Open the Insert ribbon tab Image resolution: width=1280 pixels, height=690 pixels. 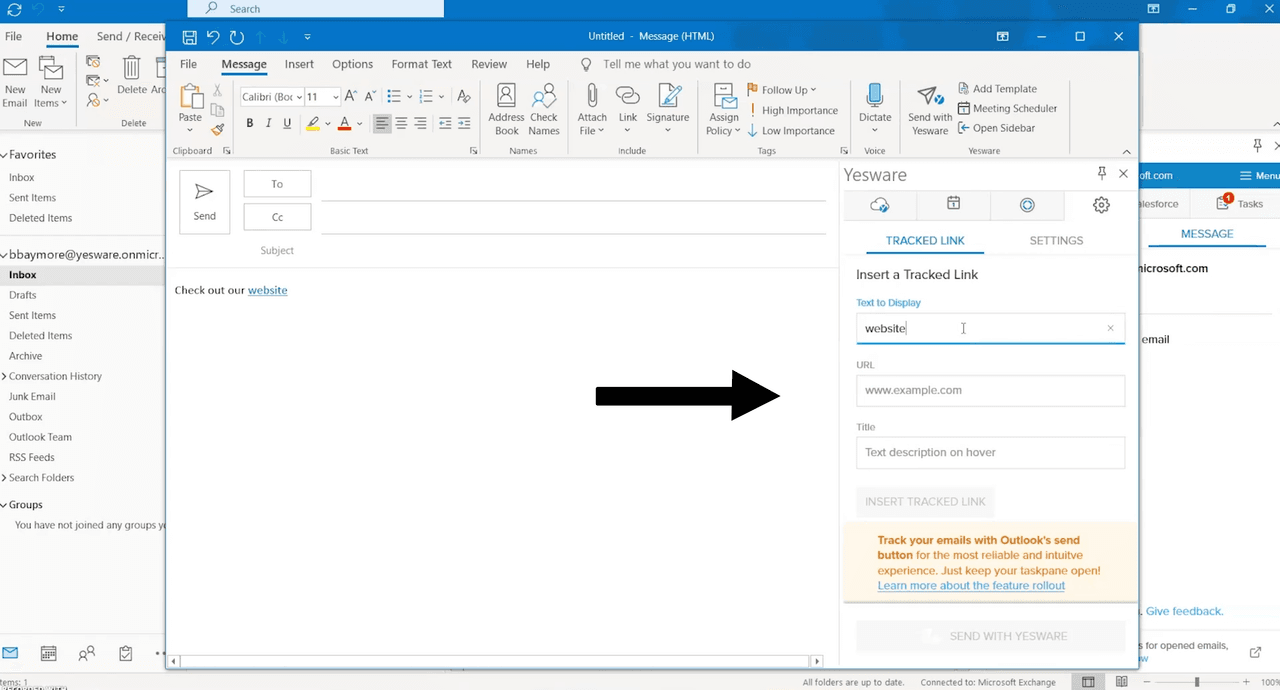[x=299, y=64]
